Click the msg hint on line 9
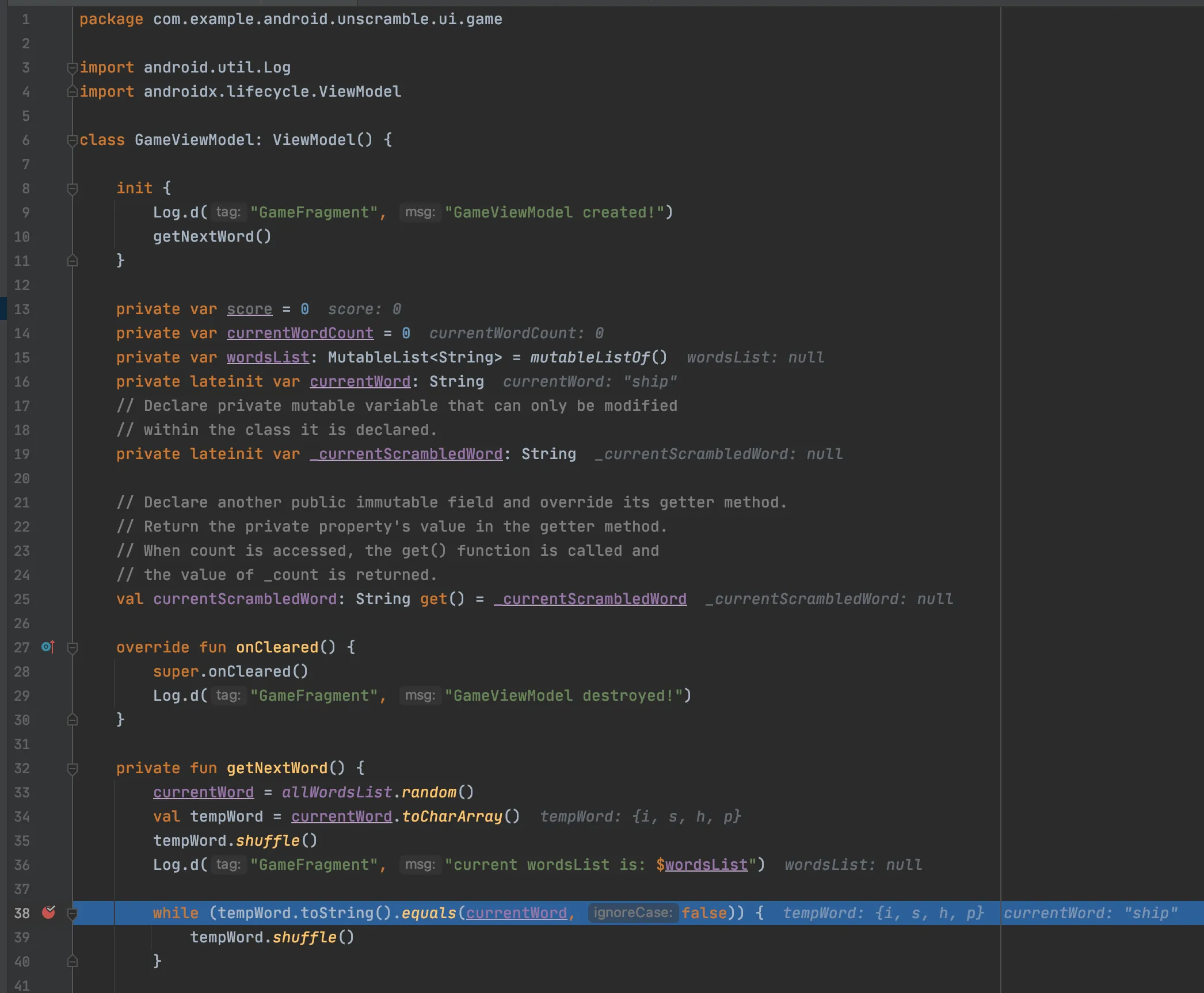Viewport: 1204px width, 993px height. point(420,212)
